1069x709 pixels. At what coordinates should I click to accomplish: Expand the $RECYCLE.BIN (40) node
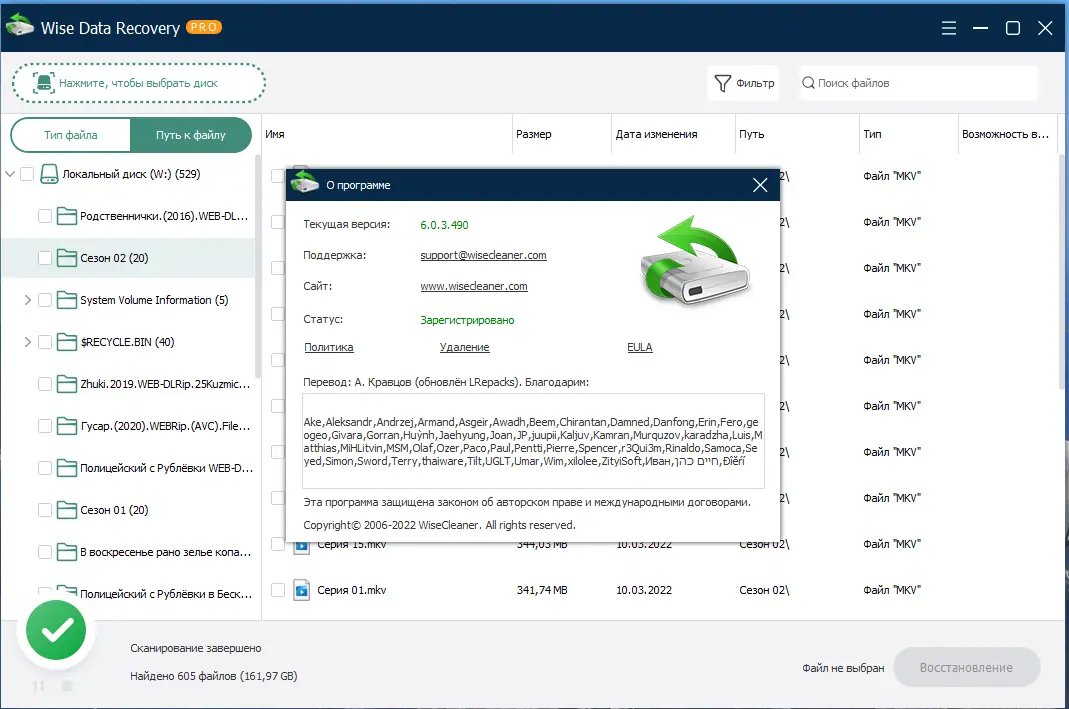[x=28, y=342]
